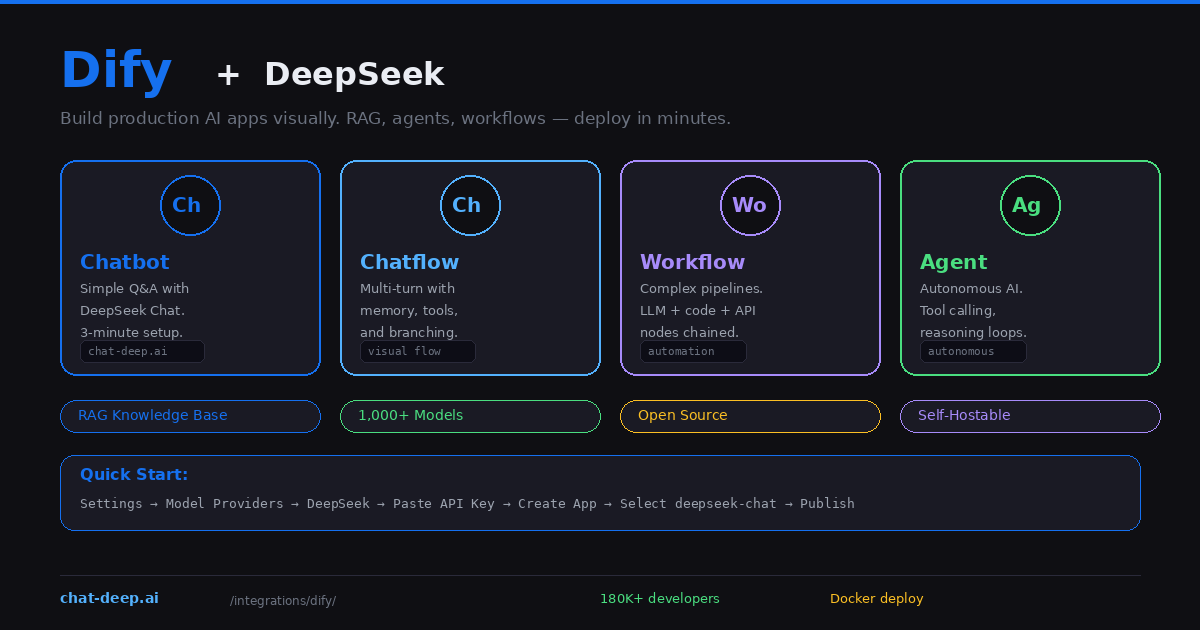This screenshot has width=1200, height=630.
Task: Select the "1,000+ Models" pill
Action: (x=470, y=416)
